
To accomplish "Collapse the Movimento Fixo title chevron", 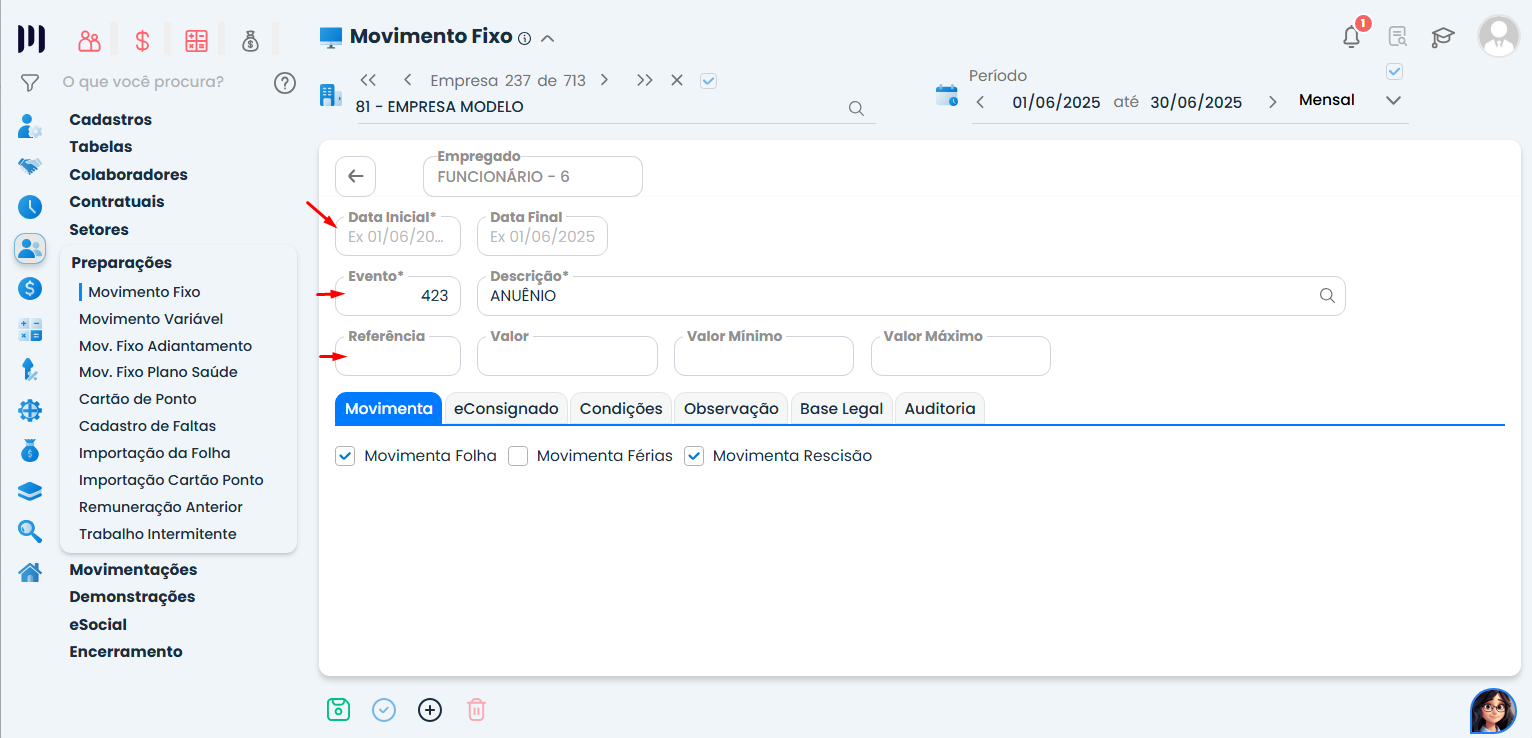I will (547, 39).
